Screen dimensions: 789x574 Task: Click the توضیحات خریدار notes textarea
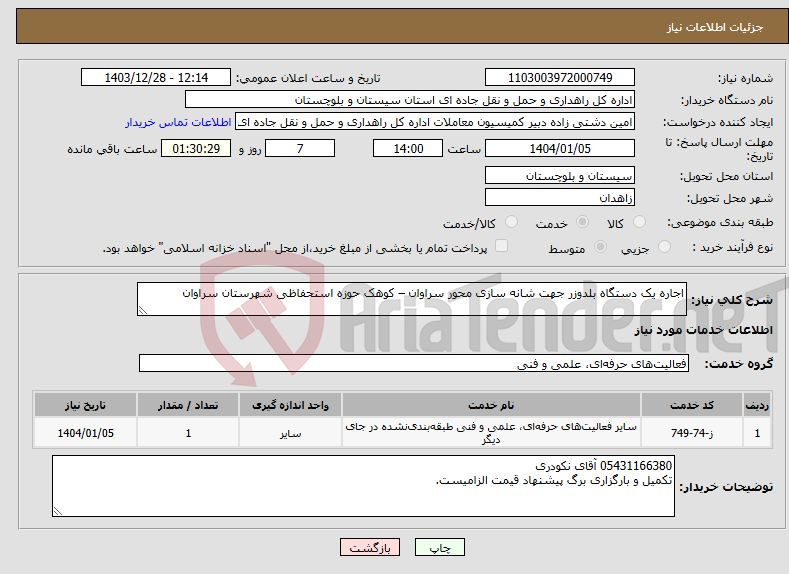click(363, 486)
